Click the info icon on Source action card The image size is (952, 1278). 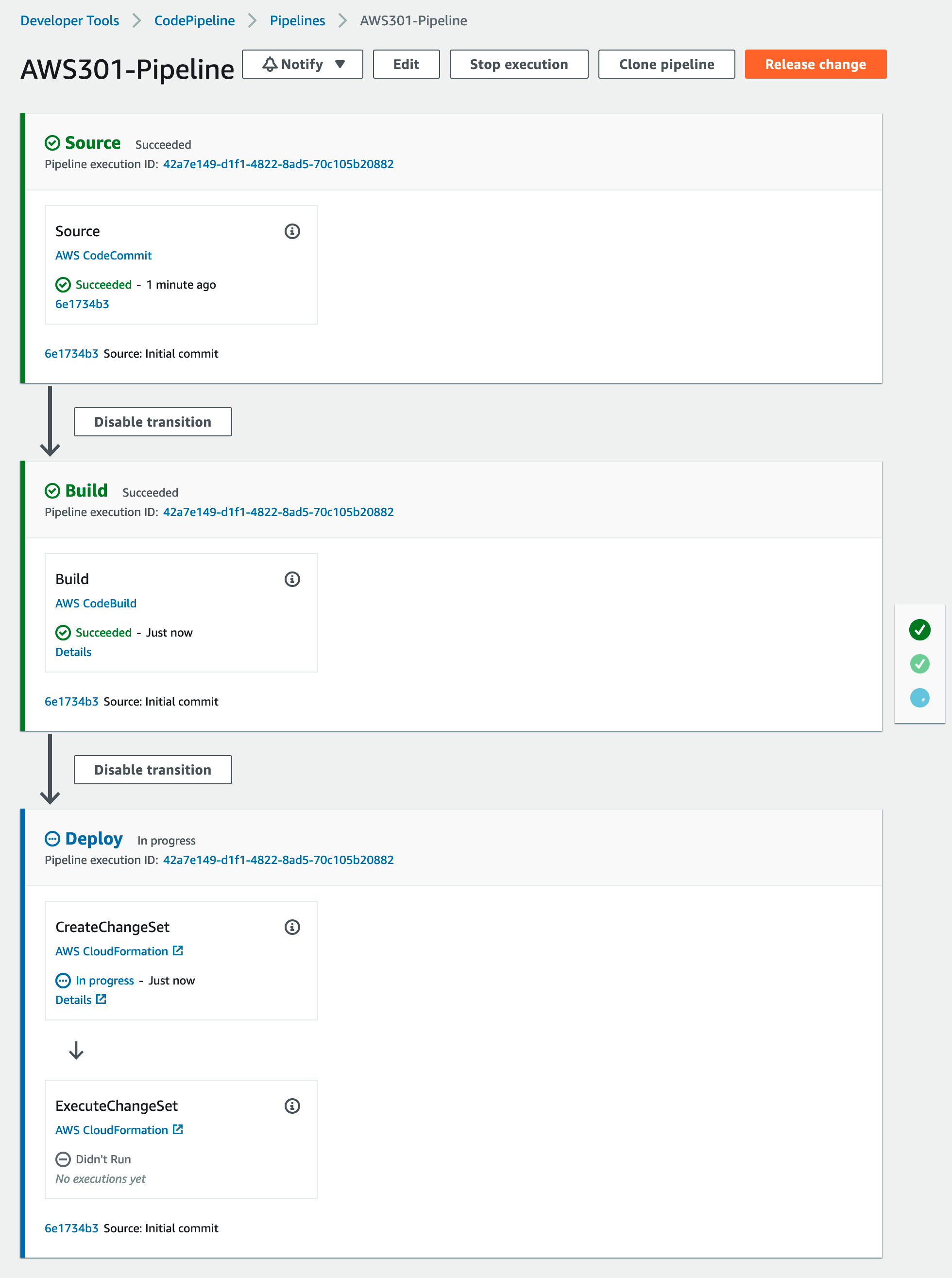(x=292, y=231)
